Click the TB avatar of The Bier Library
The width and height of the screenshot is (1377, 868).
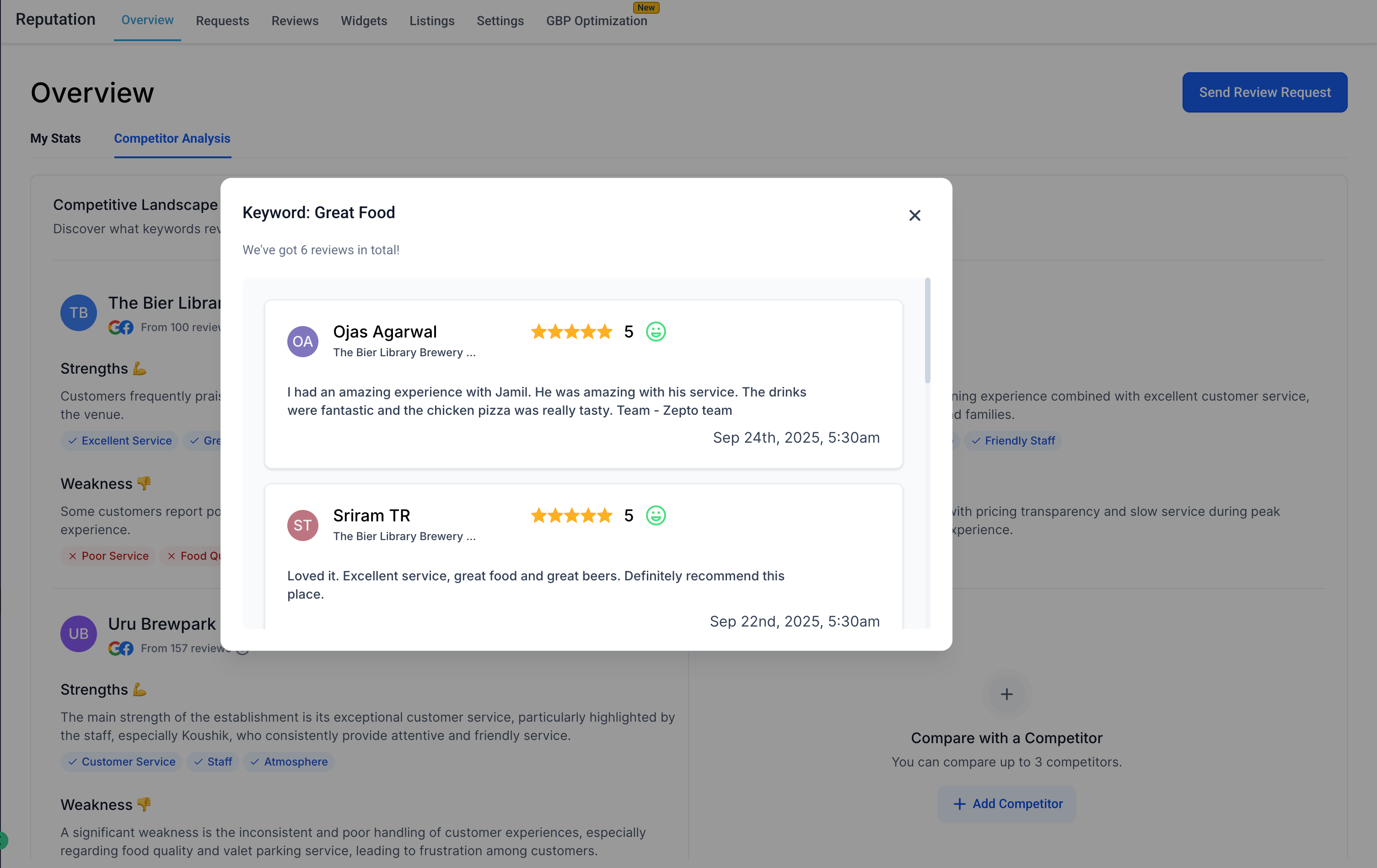[78, 312]
